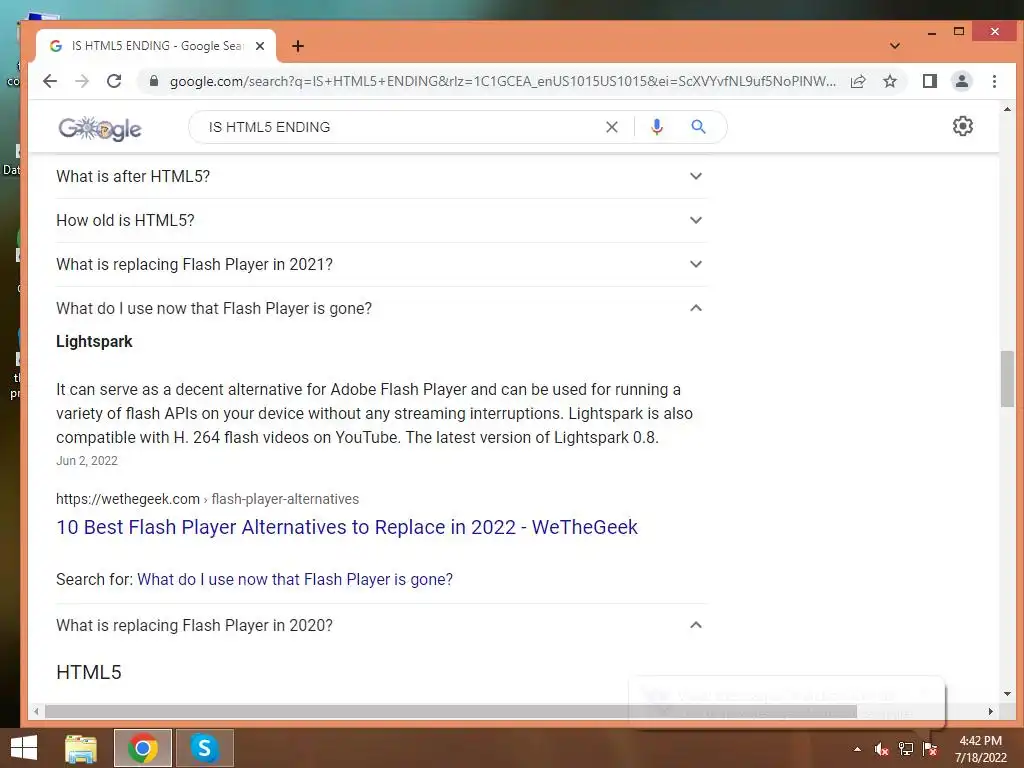Click the horizontal scroll-left arrow
The height and width of the screenshot is (768, 1024).
[x=37, y=711]
